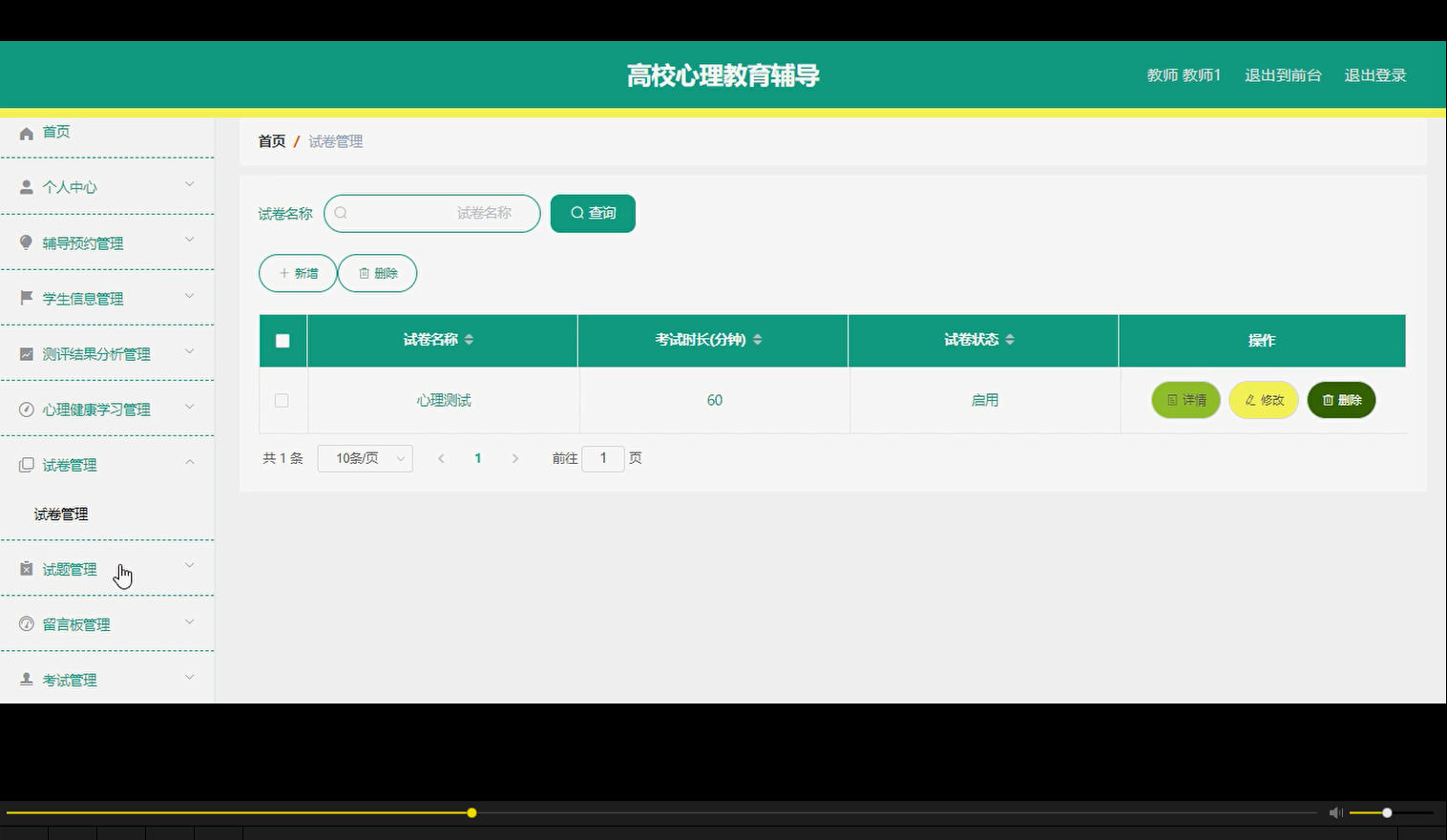Sort by 试卷名称 column arrows

pos(469,340)
